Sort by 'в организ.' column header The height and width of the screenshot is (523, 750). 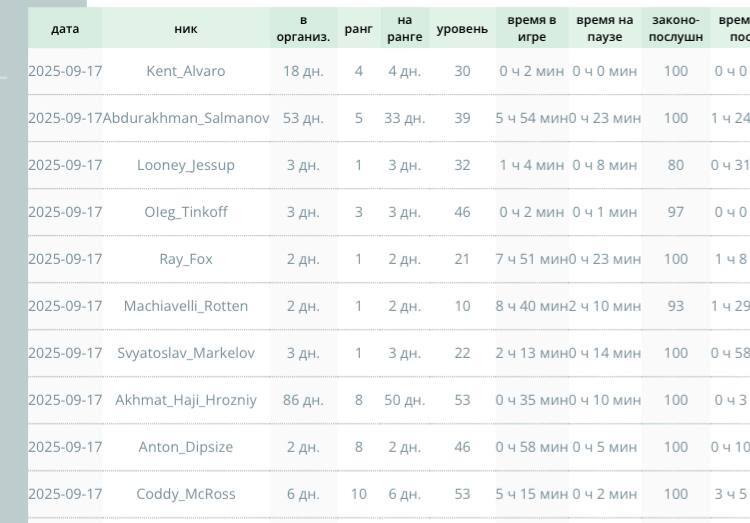[x=303, y=29]
